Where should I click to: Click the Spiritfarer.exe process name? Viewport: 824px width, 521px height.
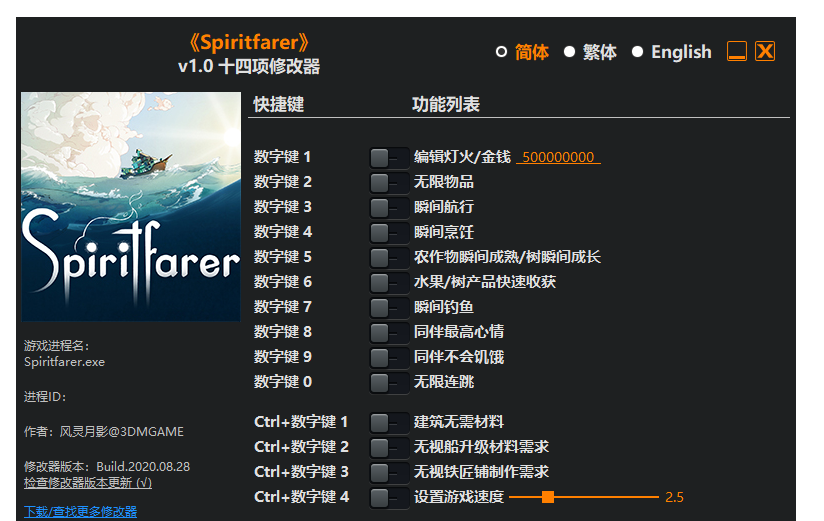coord(64,362)
